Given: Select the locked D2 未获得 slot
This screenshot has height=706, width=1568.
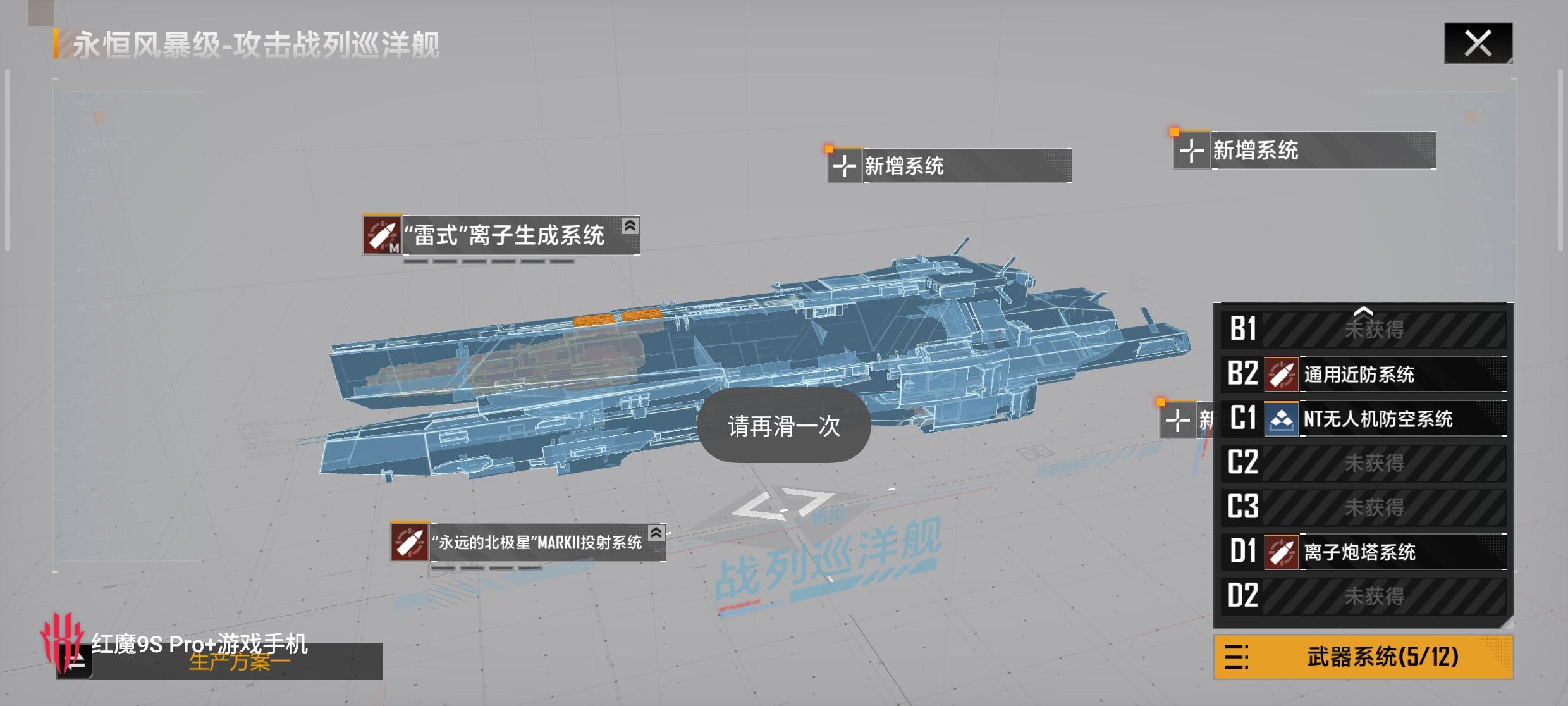Looking at the screenshot, I should pyautogui.click(x=1373, y=596).
